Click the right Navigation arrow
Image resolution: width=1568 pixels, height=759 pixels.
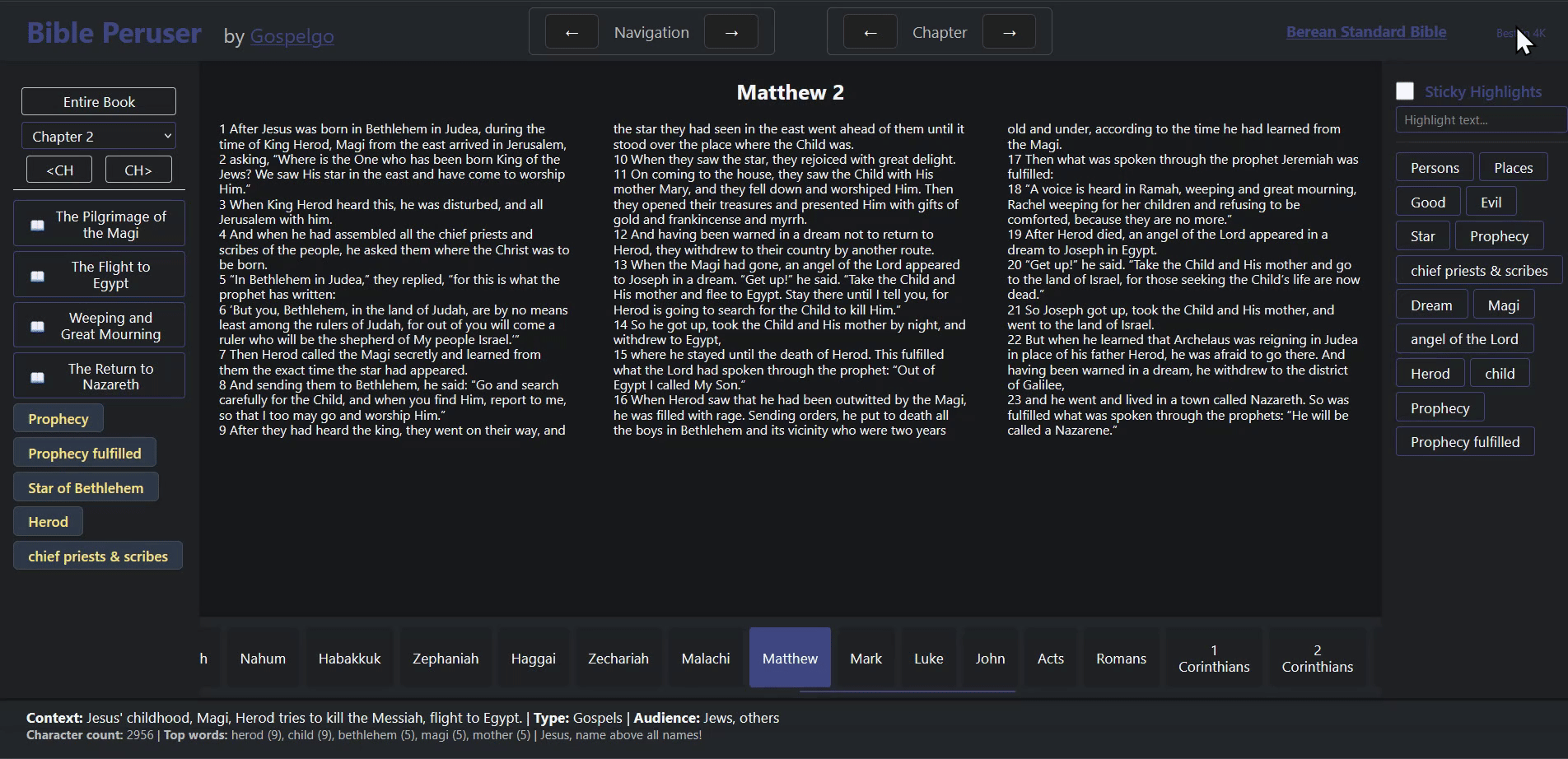[732, 31]
